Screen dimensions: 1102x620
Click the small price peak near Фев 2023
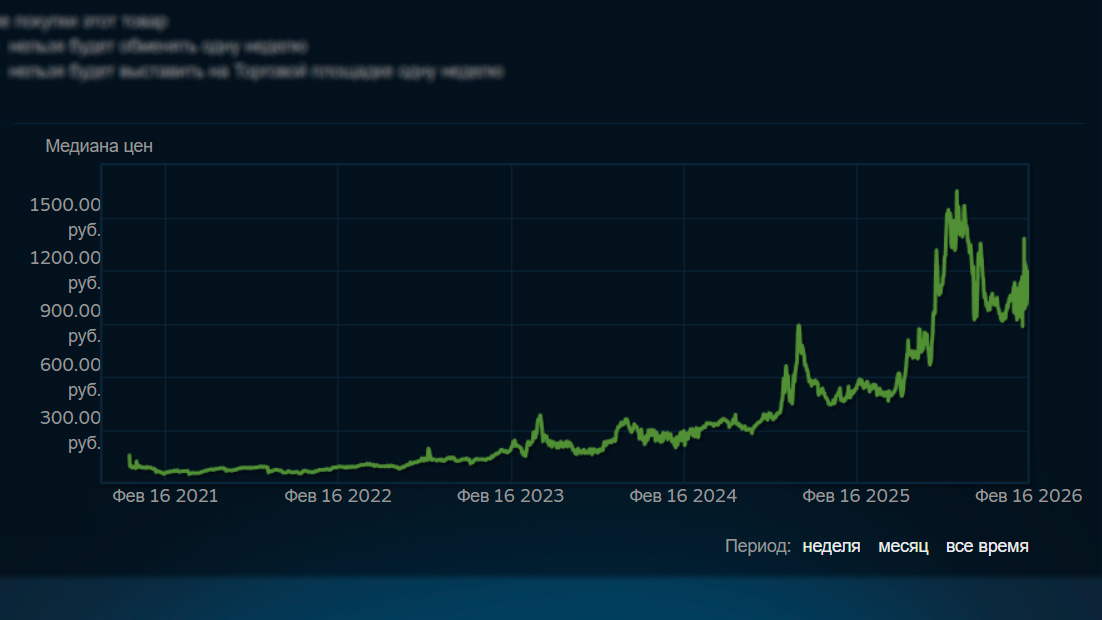pos(540,417)
